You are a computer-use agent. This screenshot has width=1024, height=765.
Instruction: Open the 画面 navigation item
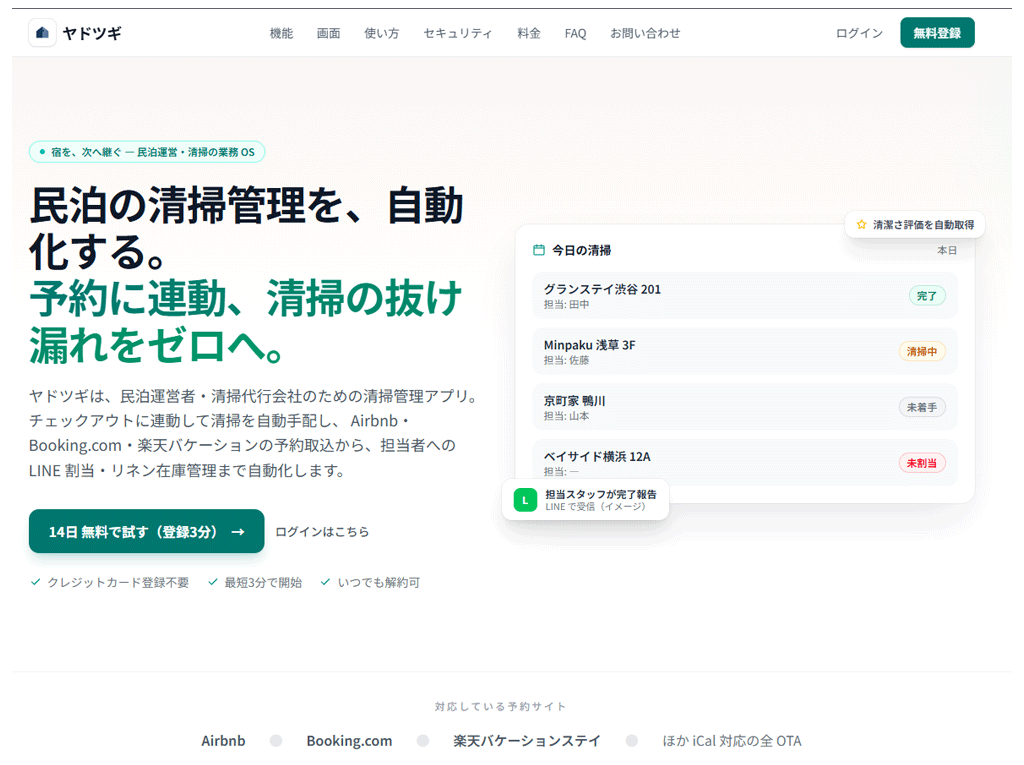[328, 33]
